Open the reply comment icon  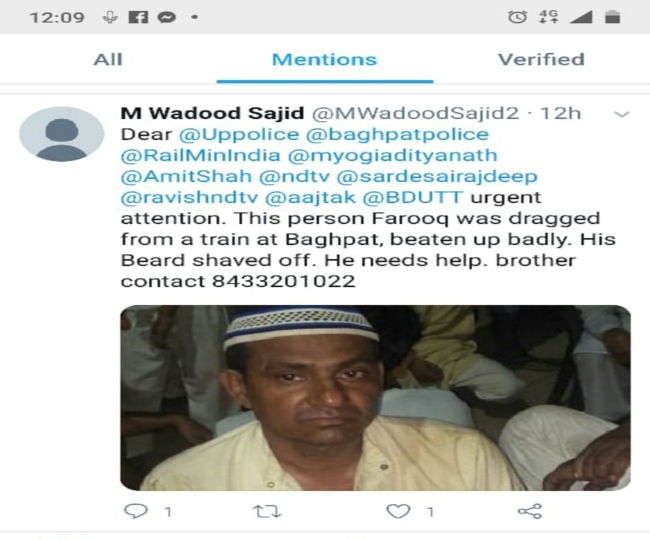point(136,511)
